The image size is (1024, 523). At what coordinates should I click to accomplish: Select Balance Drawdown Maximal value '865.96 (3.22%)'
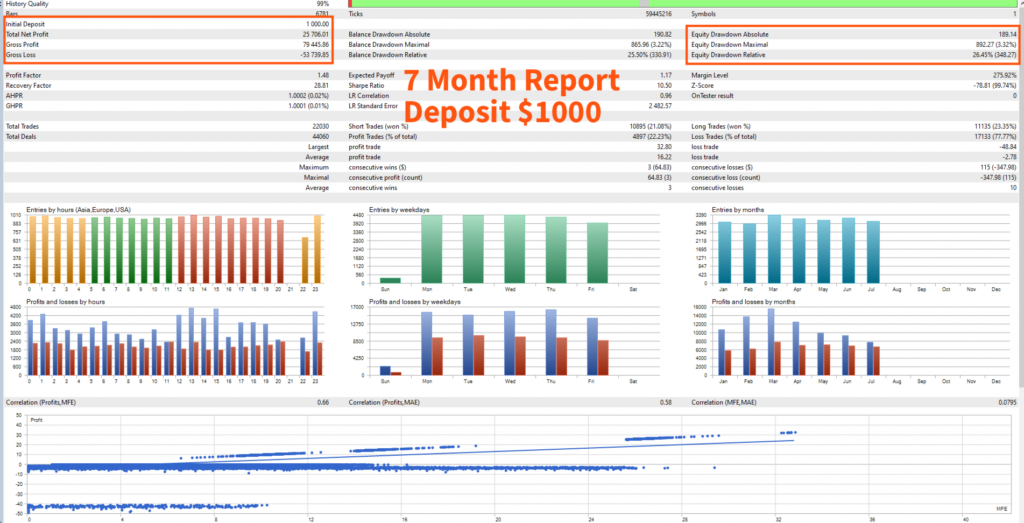(651, 44)
